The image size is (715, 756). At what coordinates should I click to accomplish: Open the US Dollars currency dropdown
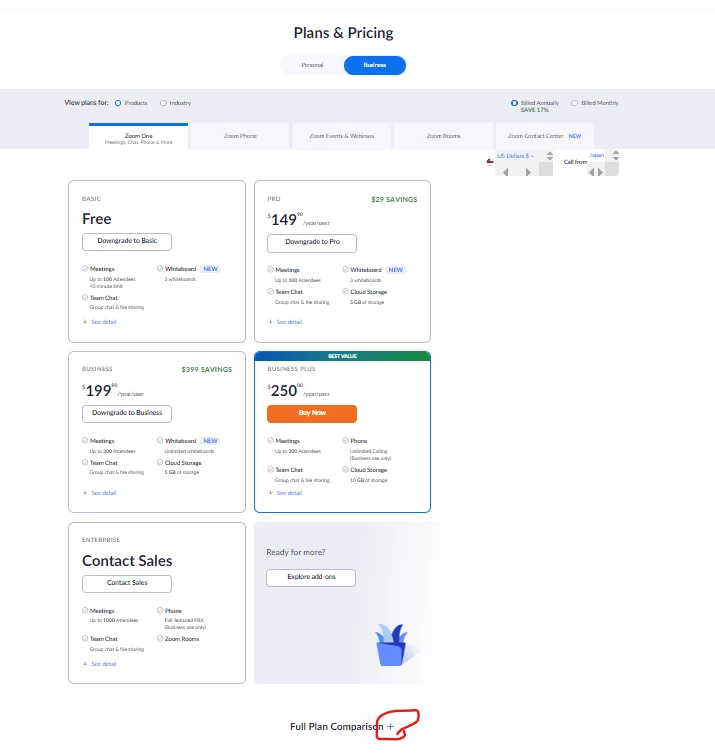click(x=516, y=156)
